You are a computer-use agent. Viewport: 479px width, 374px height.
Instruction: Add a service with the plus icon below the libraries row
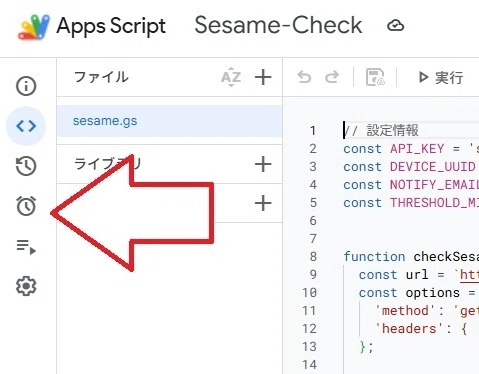click(x=263, y=203)
